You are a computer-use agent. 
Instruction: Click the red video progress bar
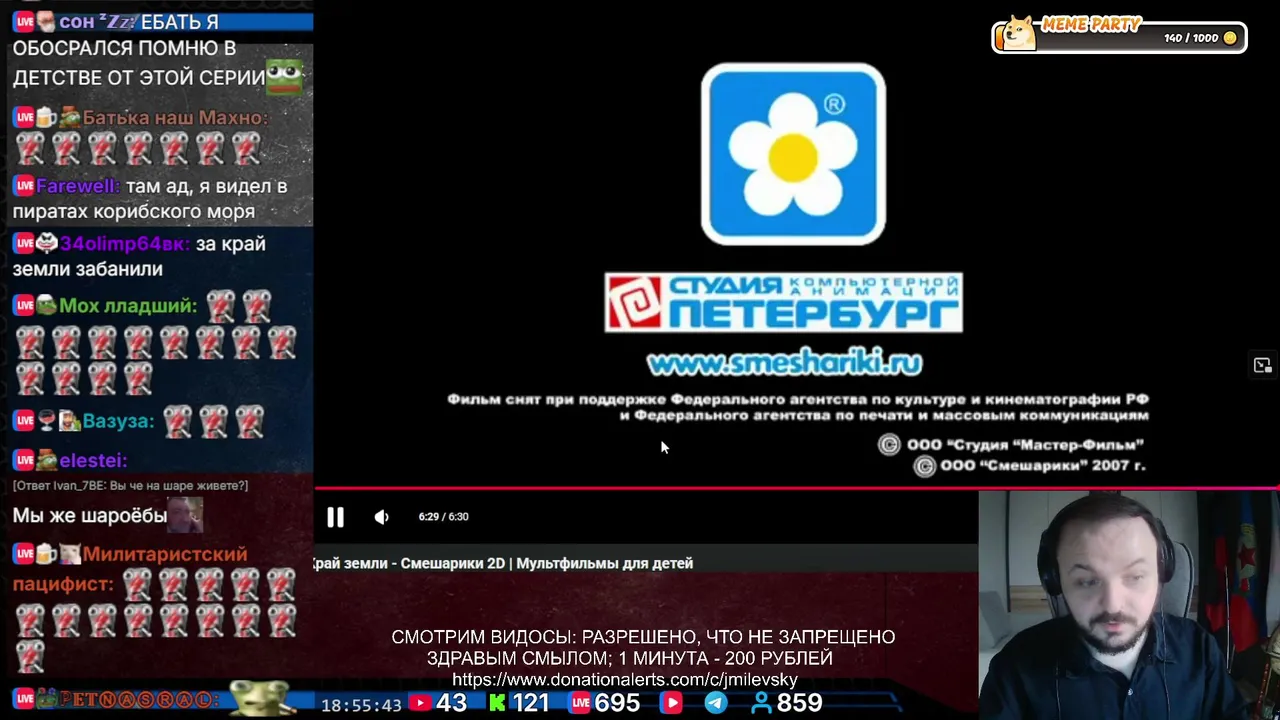(x=797, y=488)
